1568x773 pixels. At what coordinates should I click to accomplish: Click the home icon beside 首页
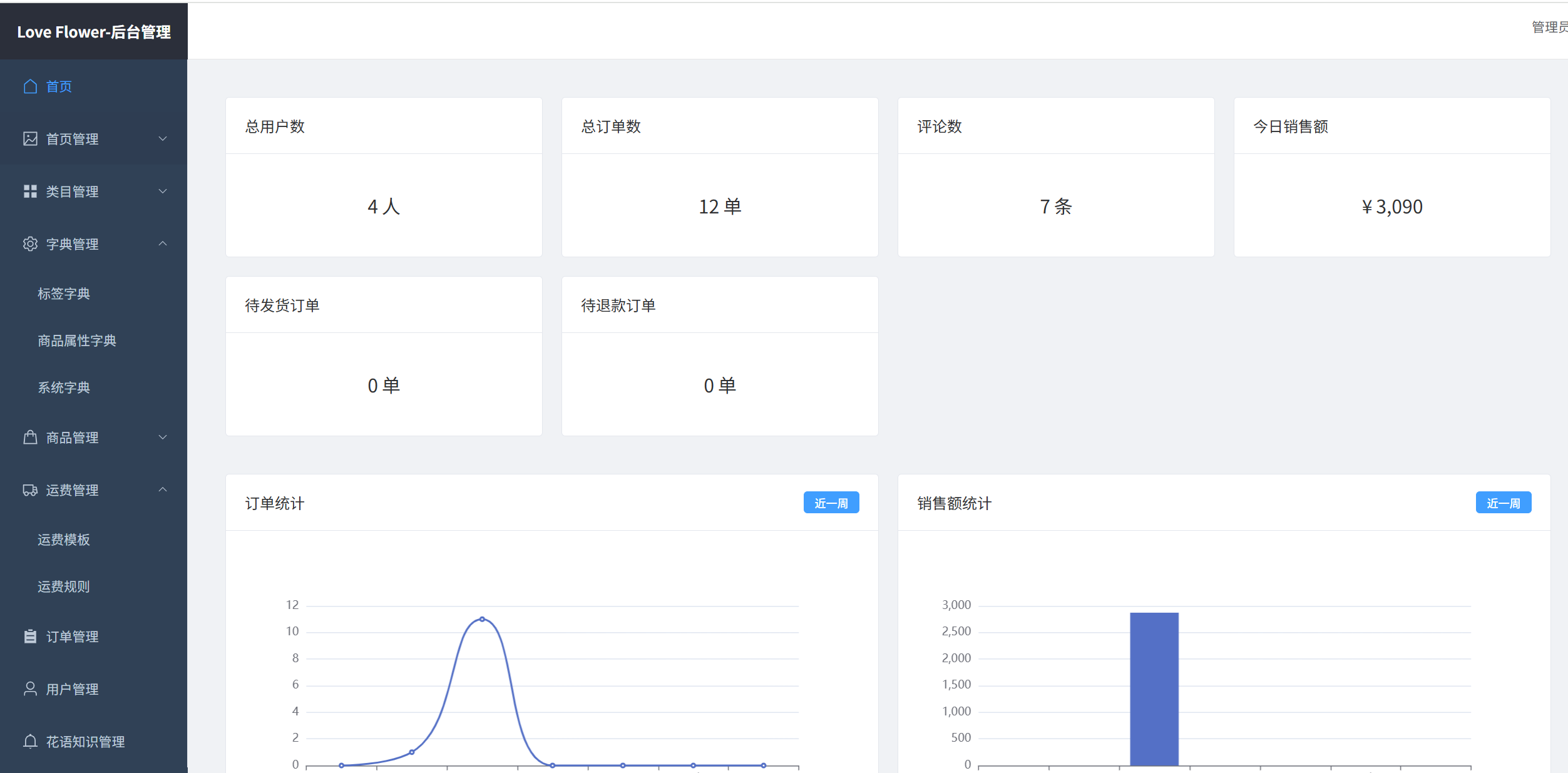tap(30, 86)
